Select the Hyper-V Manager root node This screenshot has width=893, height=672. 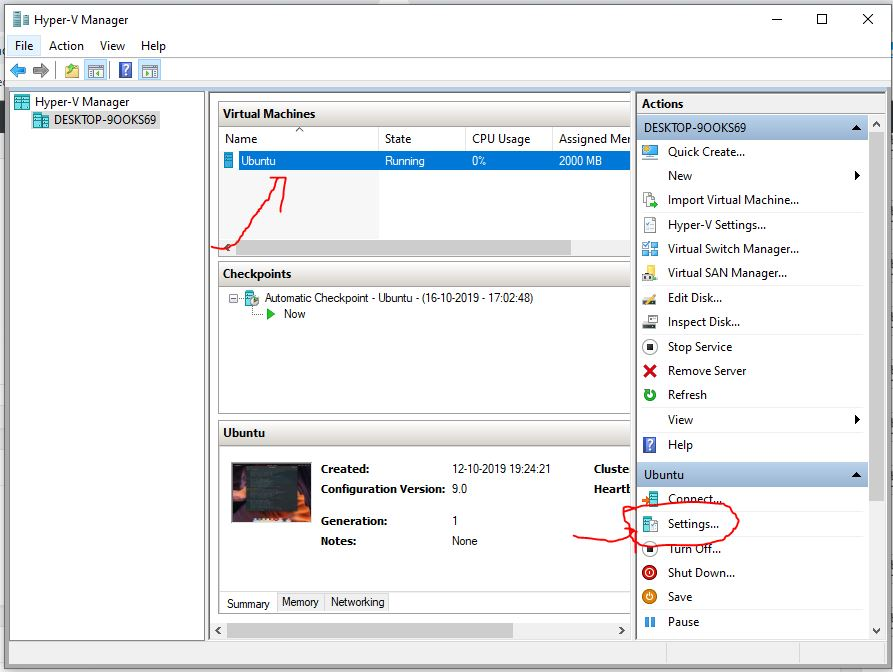coord(82,102)
